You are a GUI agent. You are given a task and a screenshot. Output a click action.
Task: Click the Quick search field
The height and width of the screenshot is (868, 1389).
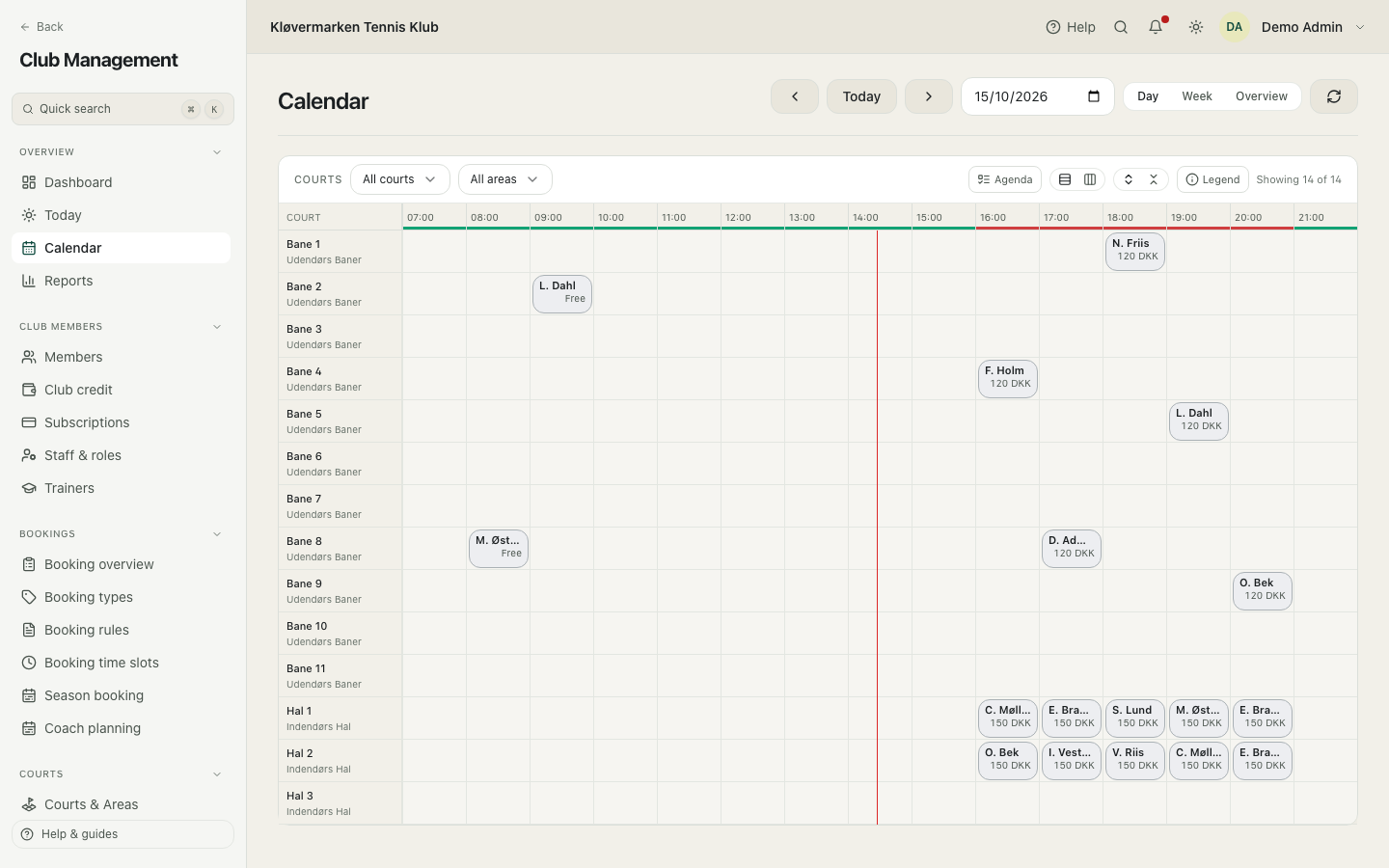(x=123, y=109)
